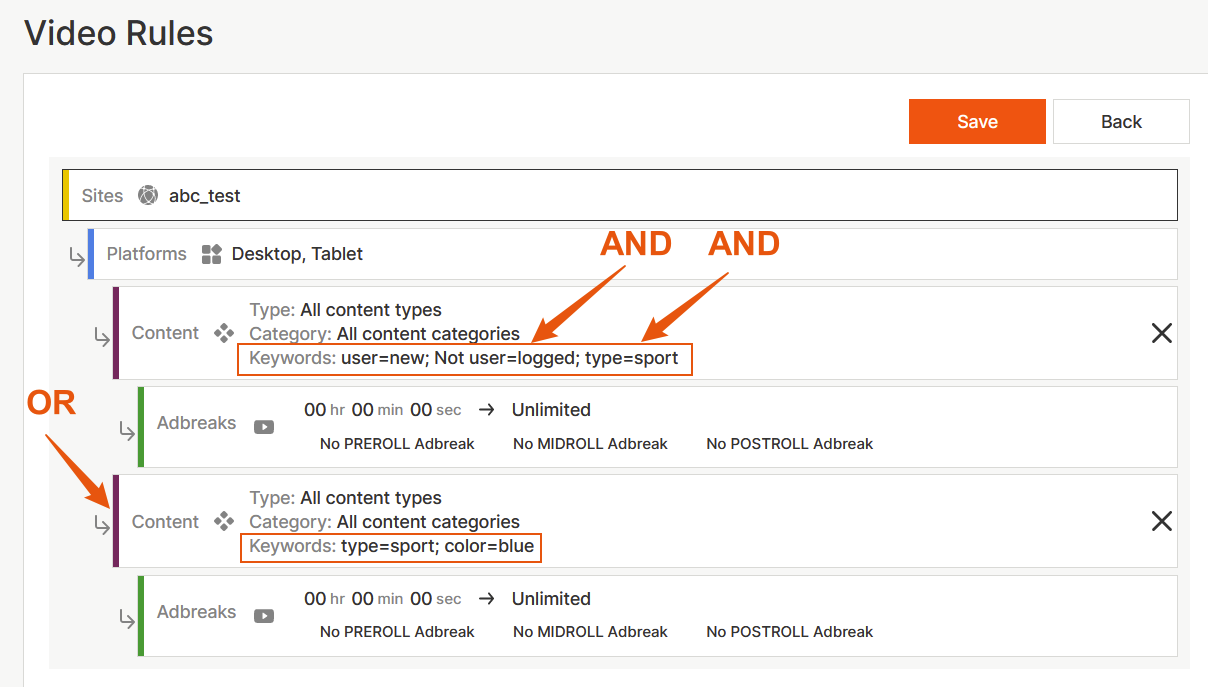Click the second Adbreaks video icon
The image size is (1208, 687).
264,616
